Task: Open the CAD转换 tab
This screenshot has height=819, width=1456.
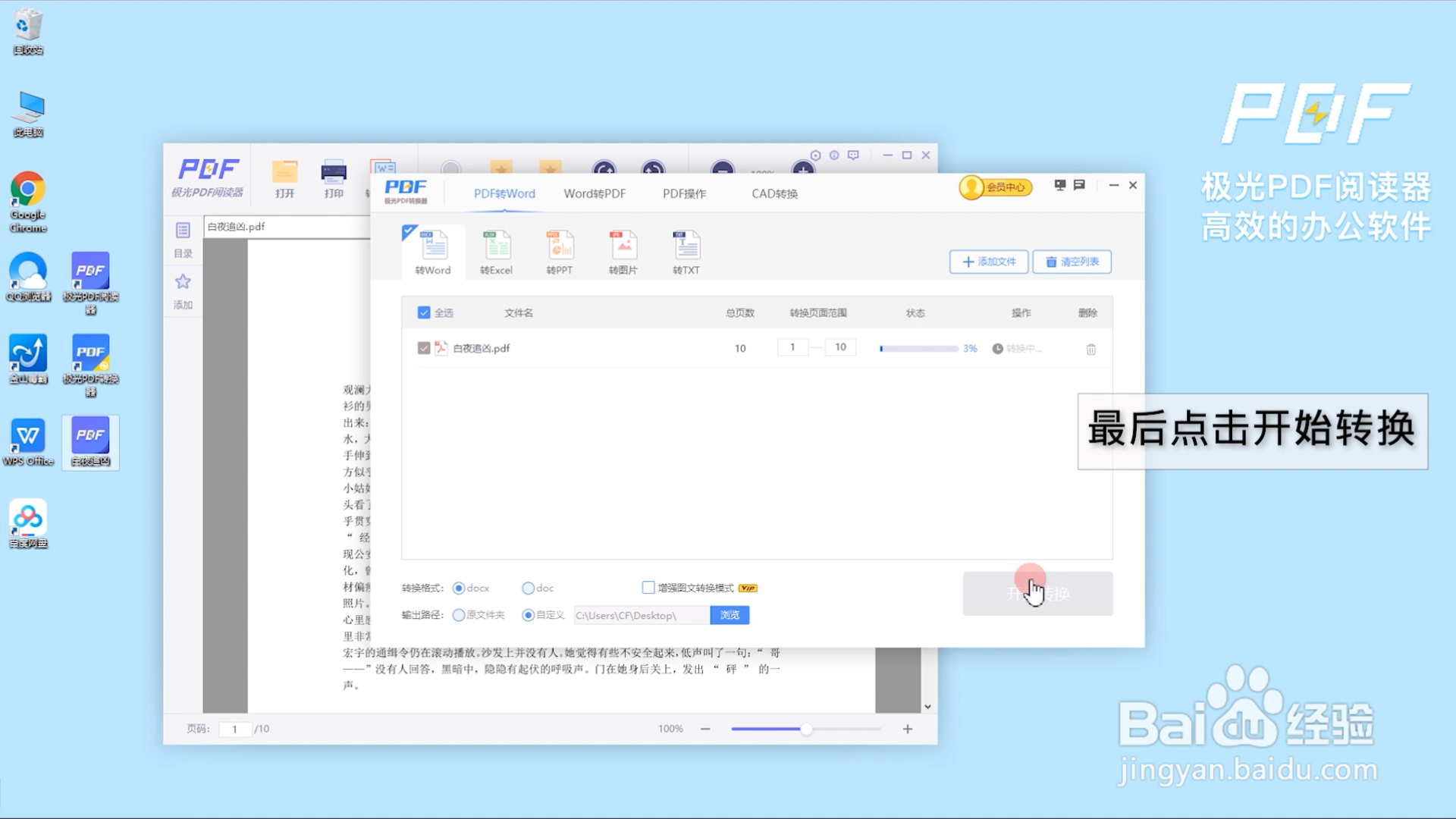Action: pyautogui.click(x=773, y=193)
